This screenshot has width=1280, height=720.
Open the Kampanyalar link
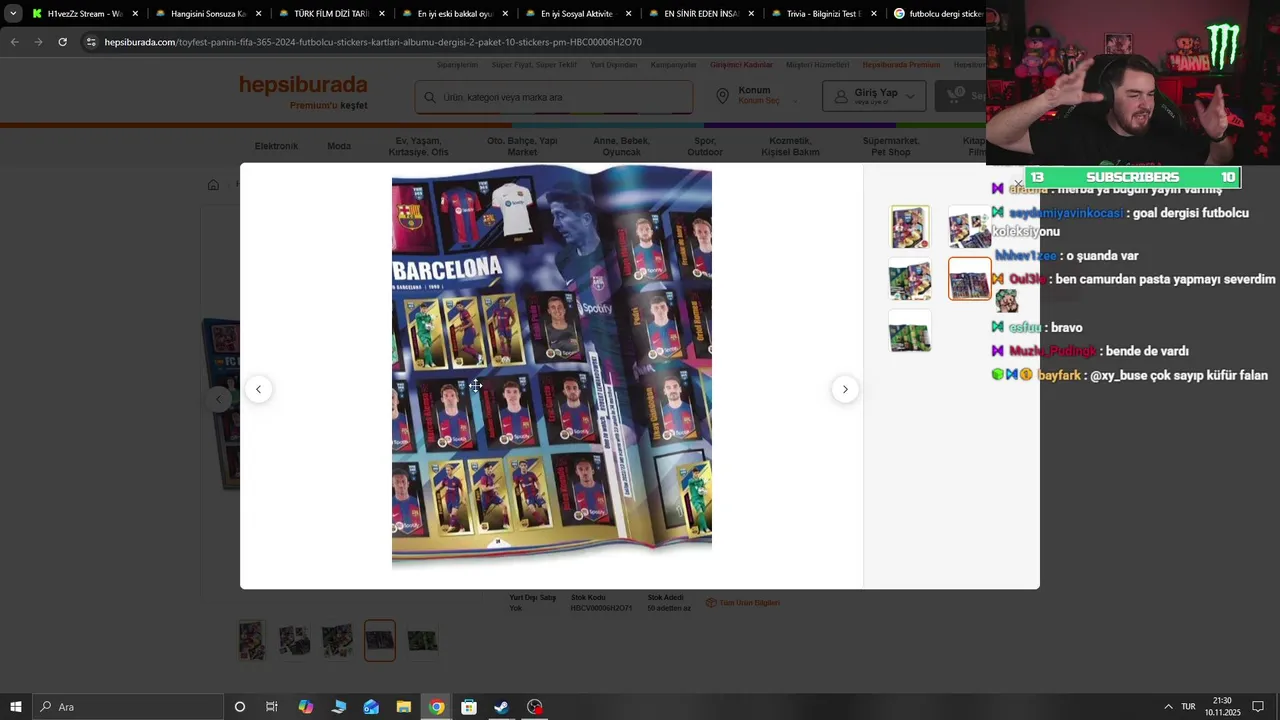pos(673,65)
